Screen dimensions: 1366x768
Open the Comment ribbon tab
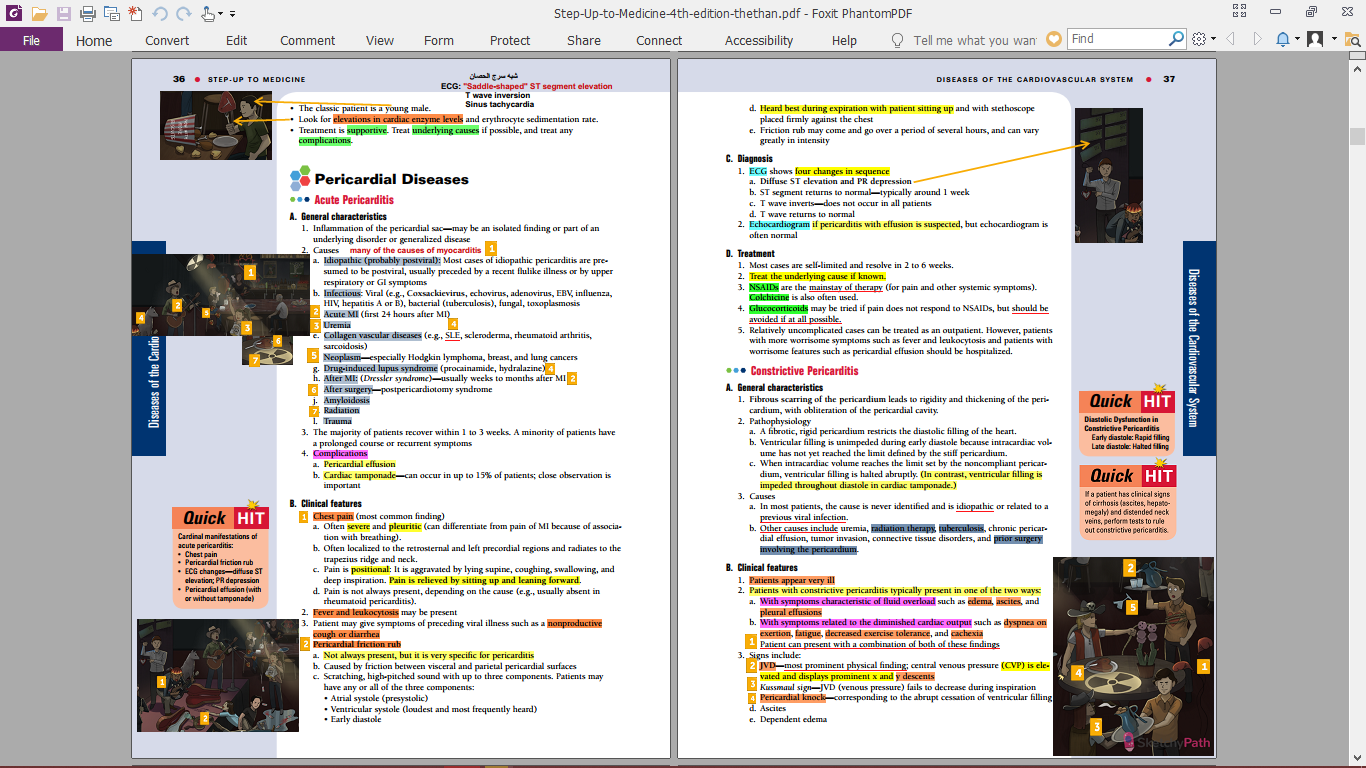pos(307,40)
